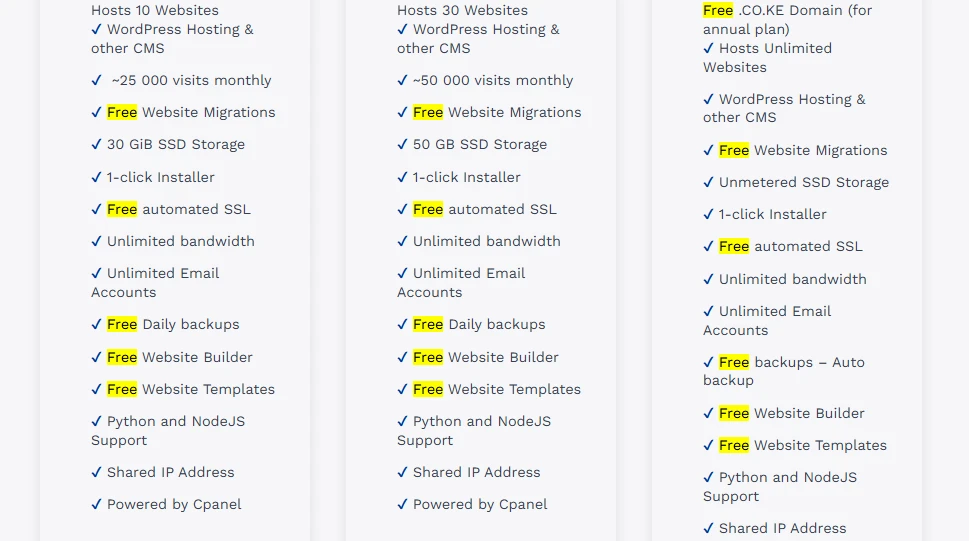Click checkmark beside 'Unlimited bandwidth' in 30 Websites plan
The image size is (969, 541).
coord(402,241)
